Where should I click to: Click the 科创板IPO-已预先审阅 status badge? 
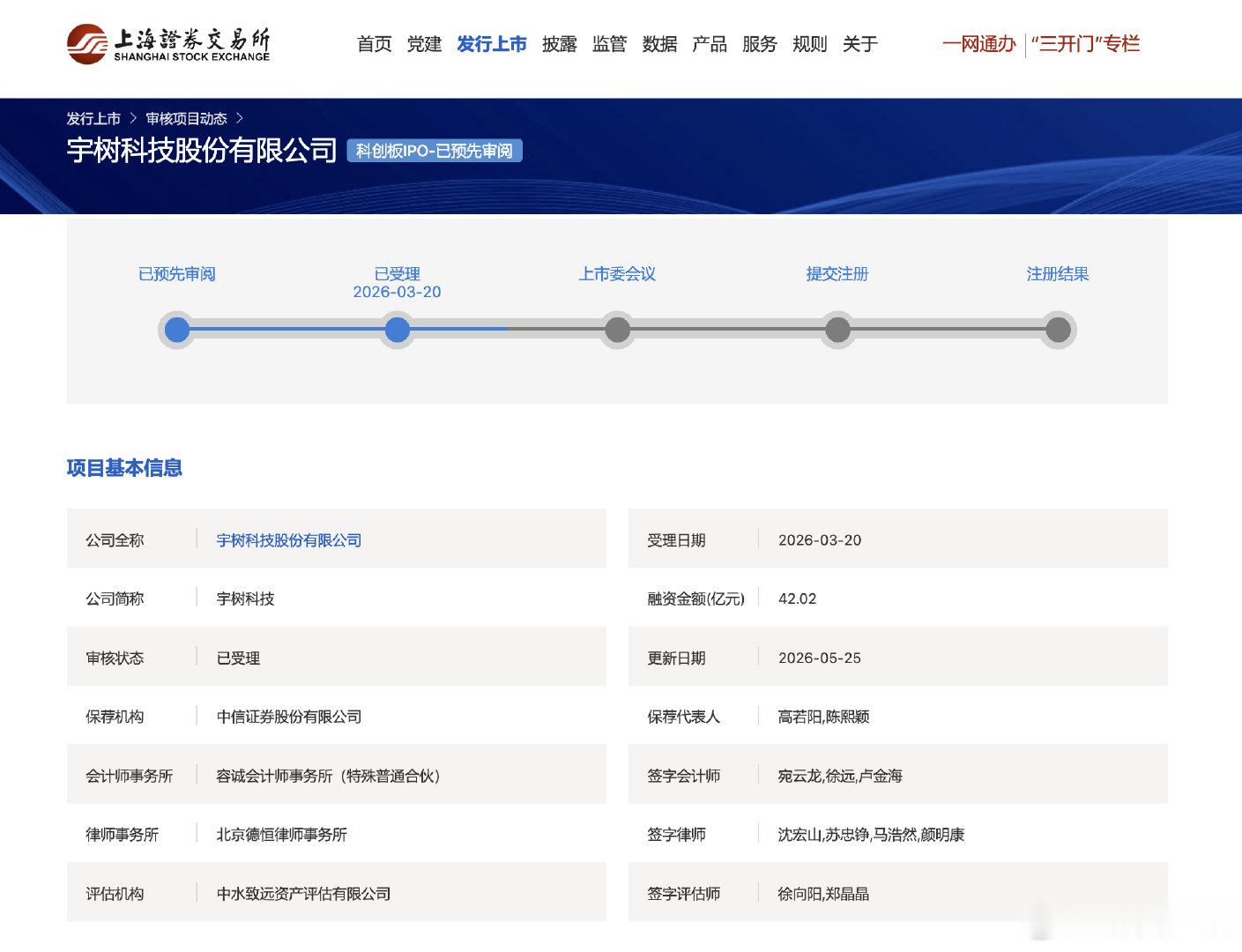click(435, 151)
